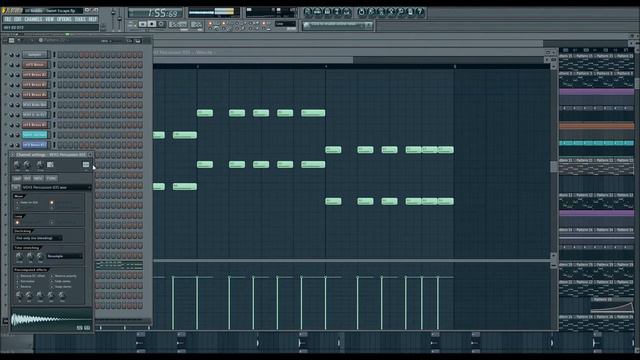Open the sample file browse icon in Channel settings
This screenshot has width=640, height=360.
click(x=16, y=187)
